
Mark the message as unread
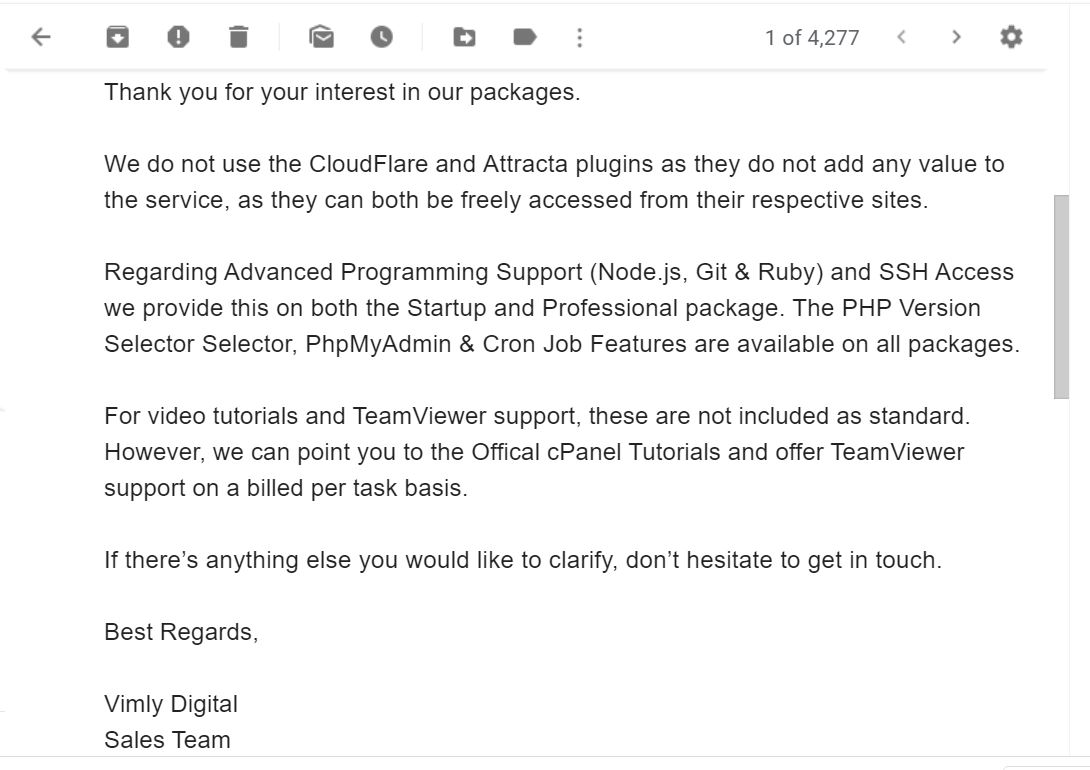pyautogui.click(x=321, y=37)
